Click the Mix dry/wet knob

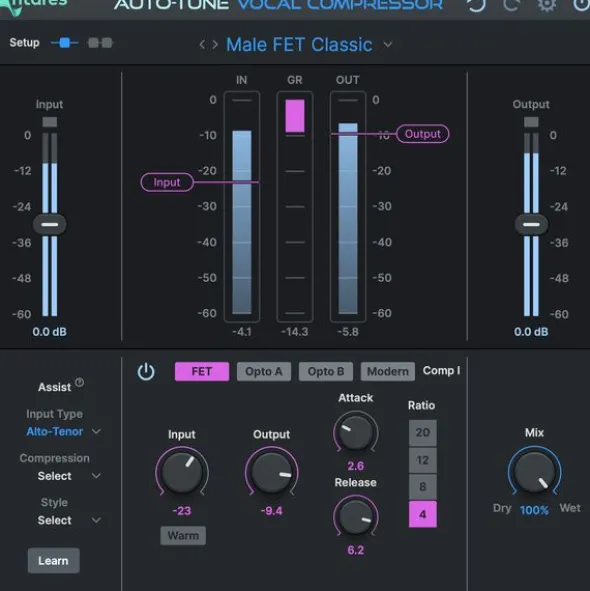(x=534, y=471)
